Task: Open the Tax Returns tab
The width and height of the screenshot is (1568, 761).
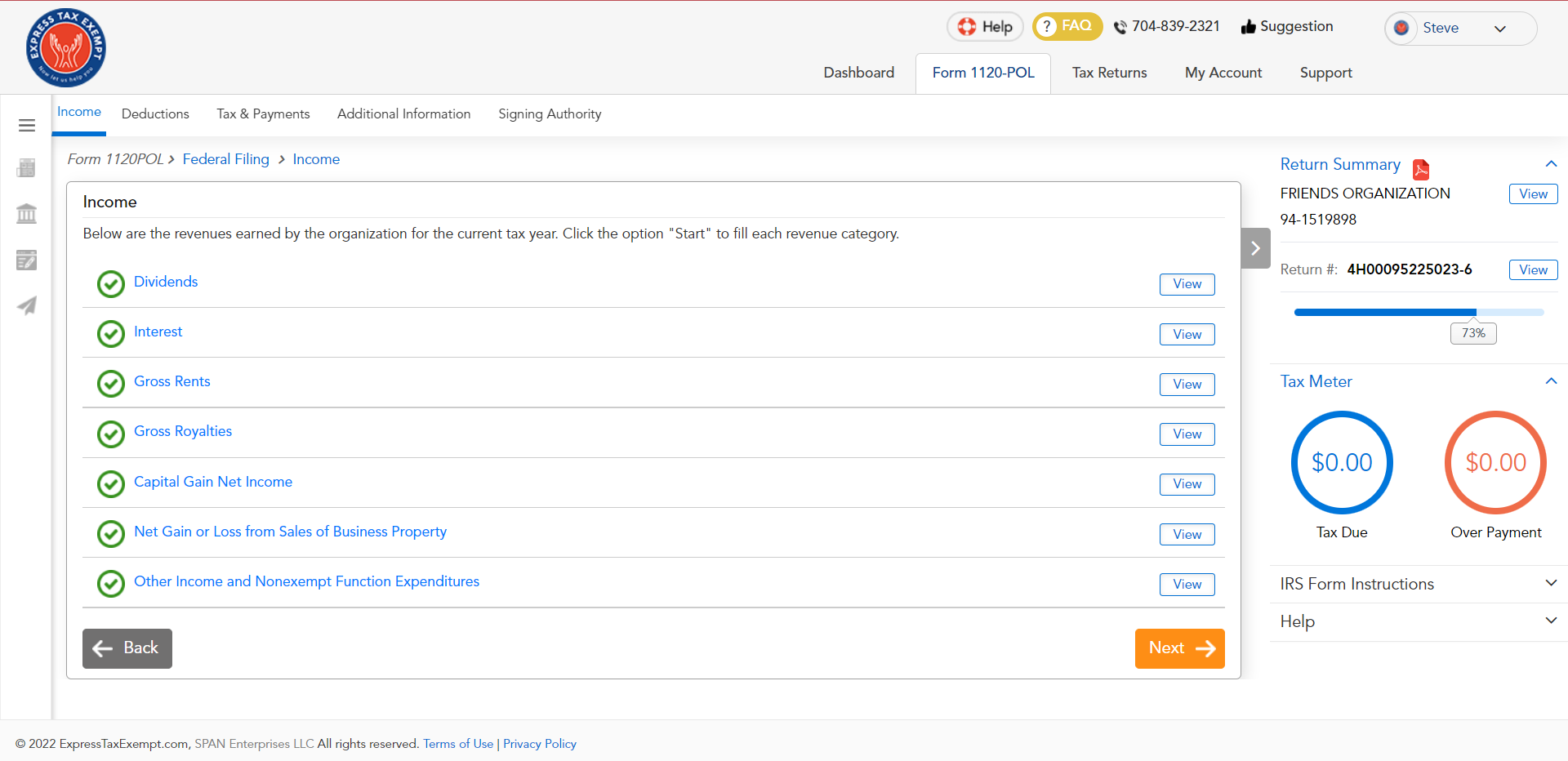Action: pos(1109,73)
